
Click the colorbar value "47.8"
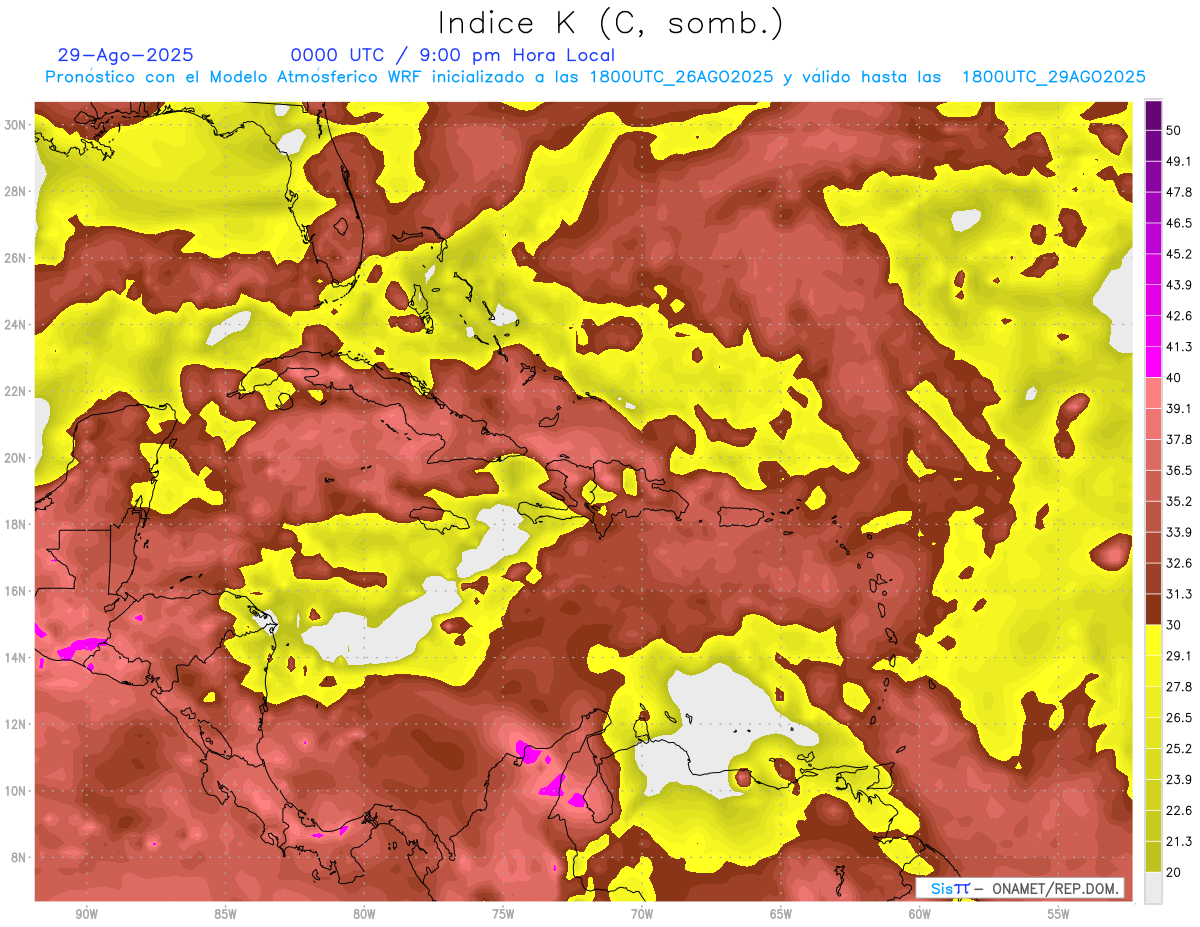pos(1178,192)
